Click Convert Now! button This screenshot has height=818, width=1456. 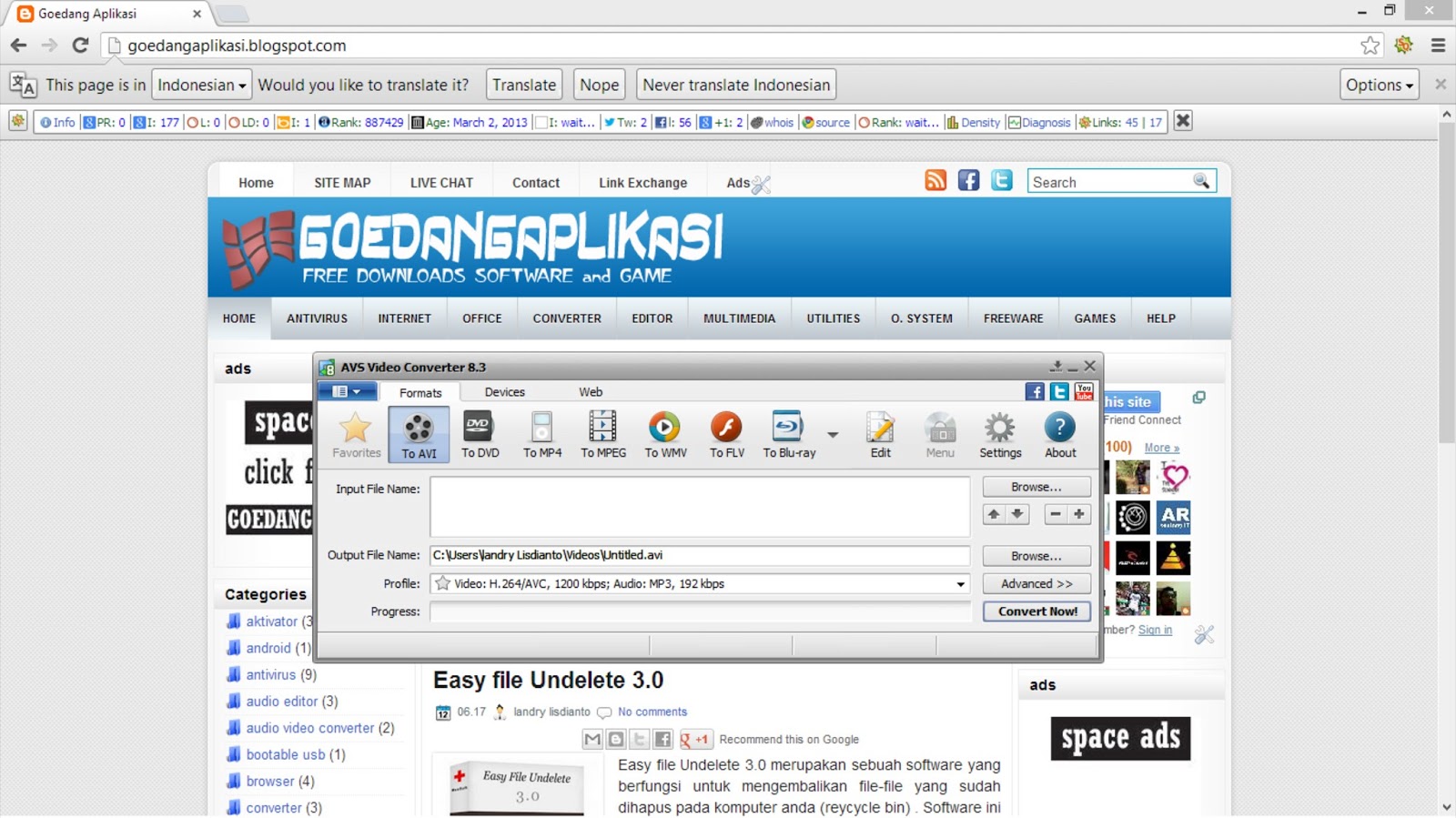coord(1036,611)
